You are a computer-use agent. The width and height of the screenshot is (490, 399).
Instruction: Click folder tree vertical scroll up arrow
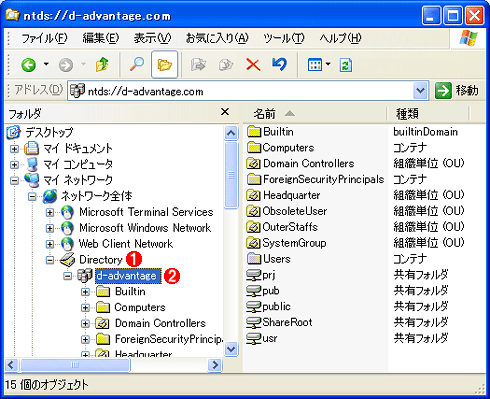(x=231, y=133)
